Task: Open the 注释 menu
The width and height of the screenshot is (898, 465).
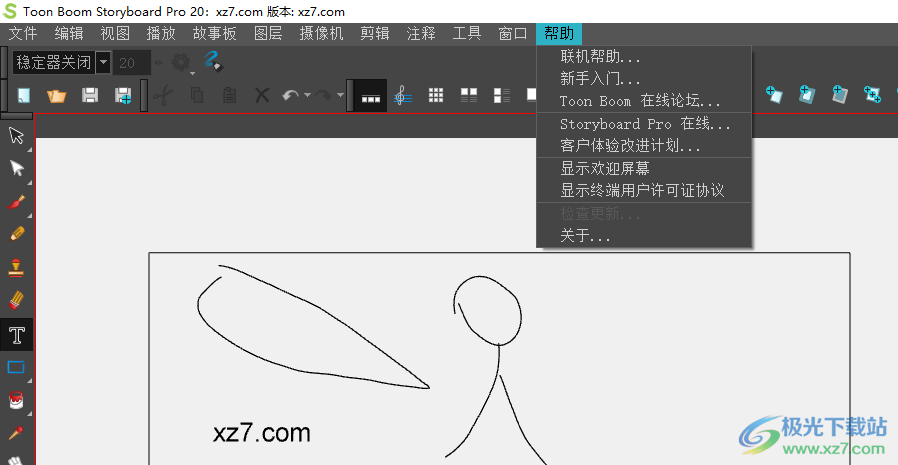Action: coord(421,34)
